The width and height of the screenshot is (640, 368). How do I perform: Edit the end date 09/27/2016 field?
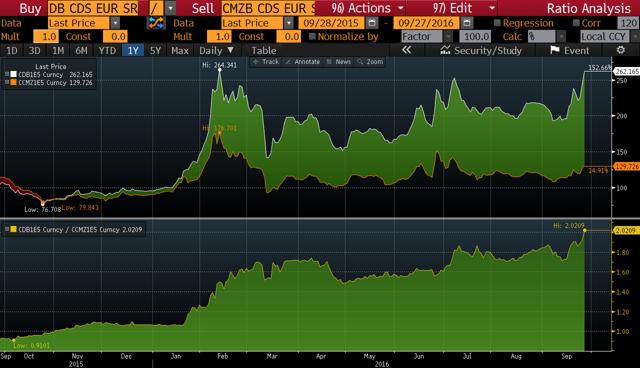426,23
